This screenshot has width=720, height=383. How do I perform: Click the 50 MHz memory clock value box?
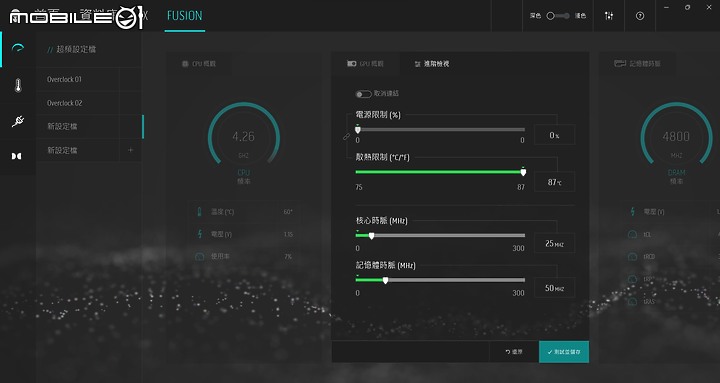coord(554,288)
